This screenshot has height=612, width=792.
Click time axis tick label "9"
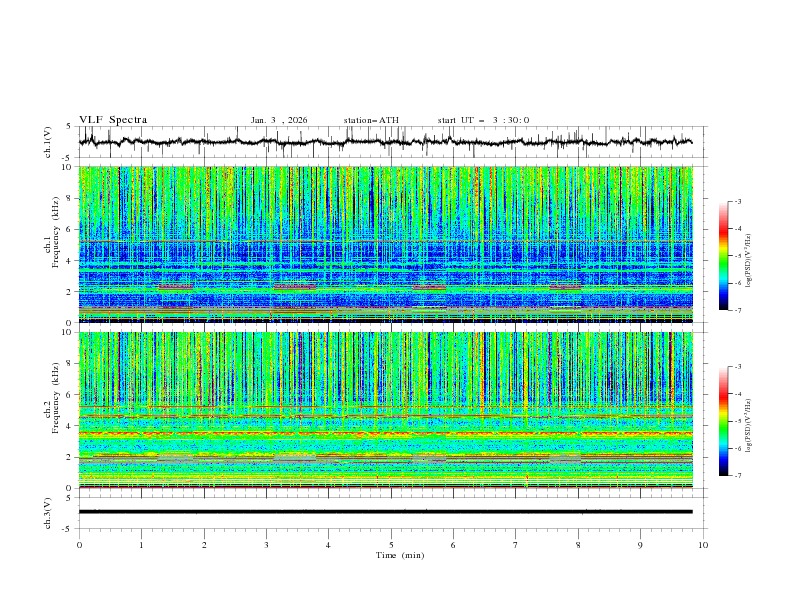pyautogui.click(x=640, y=545)
